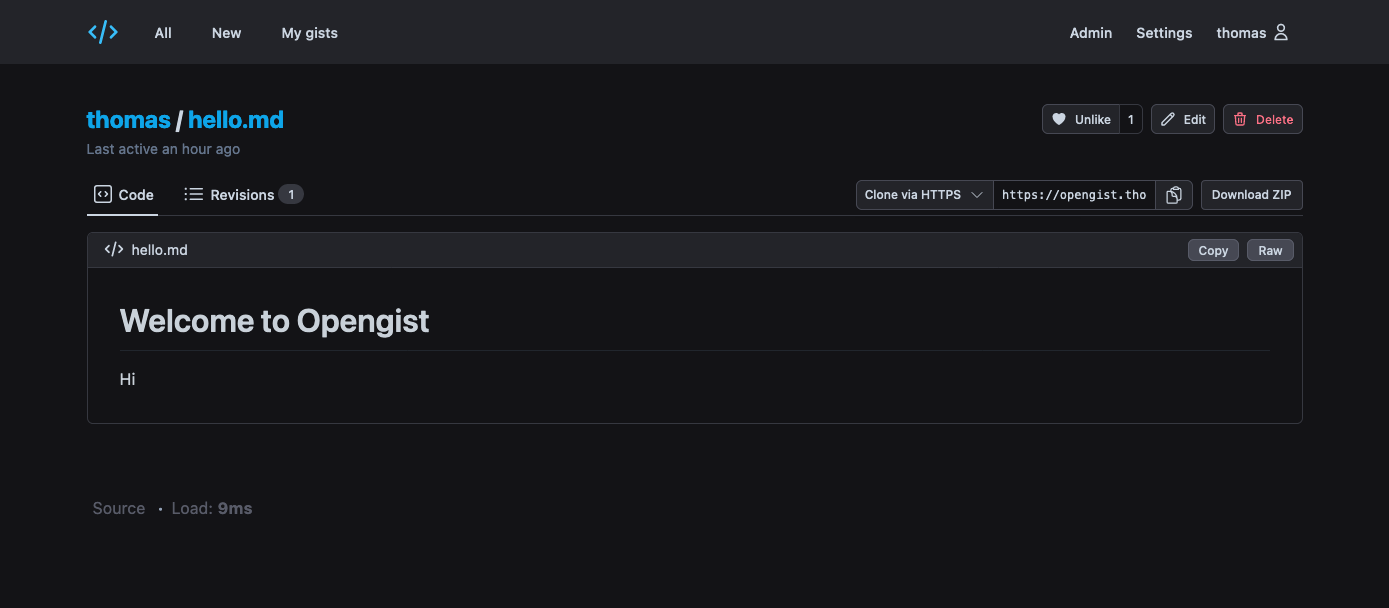
Task: Switch to the Code tab
Action: coord(124,195)
